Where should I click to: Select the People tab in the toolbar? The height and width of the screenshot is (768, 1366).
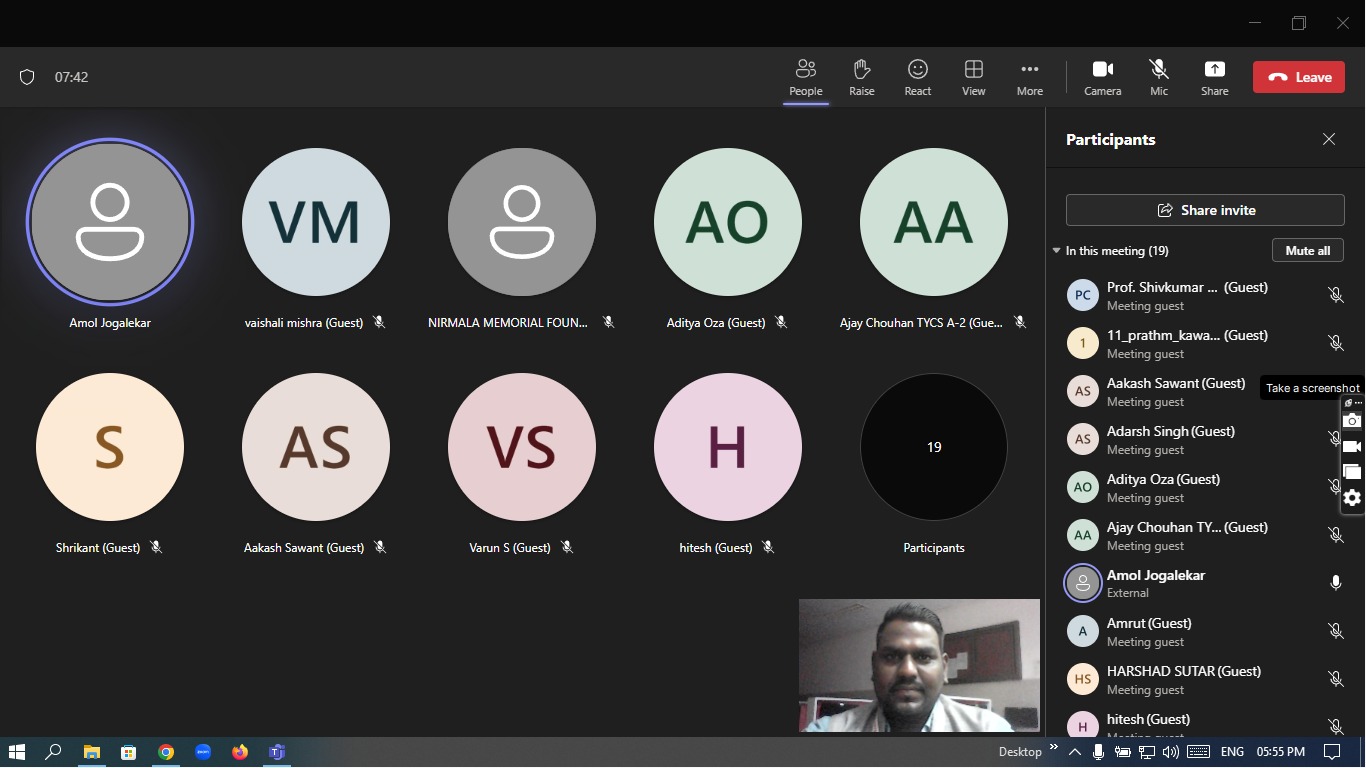805,77
